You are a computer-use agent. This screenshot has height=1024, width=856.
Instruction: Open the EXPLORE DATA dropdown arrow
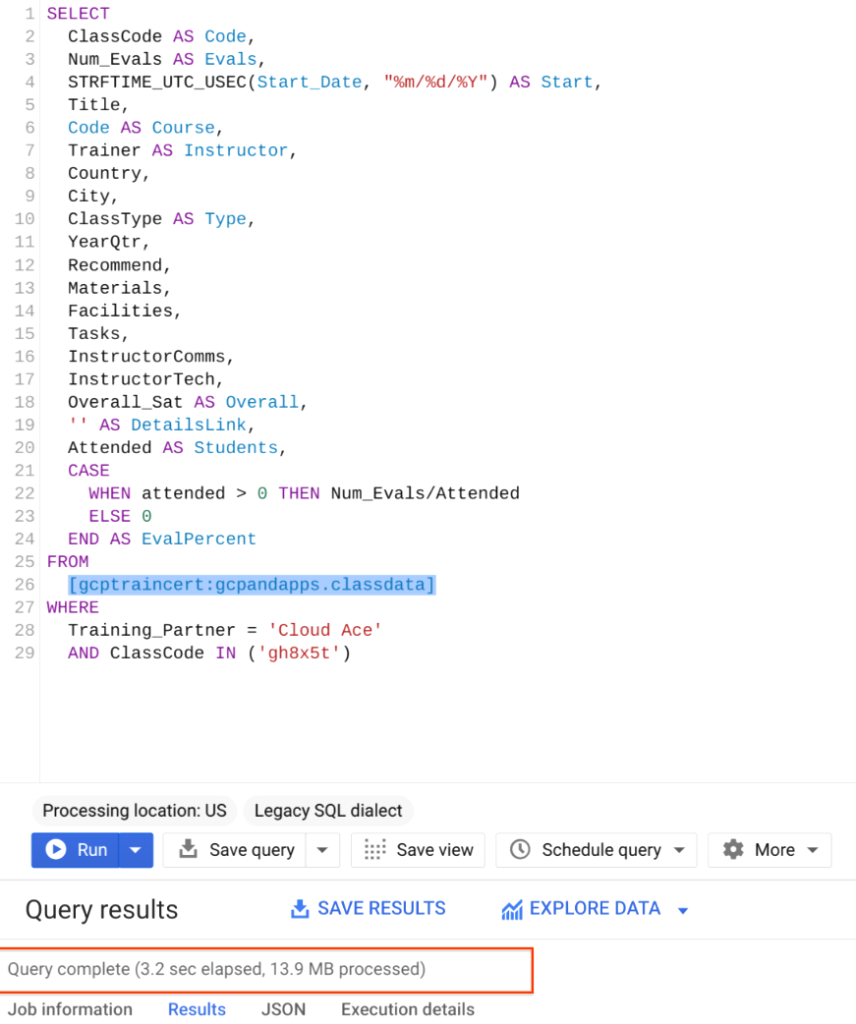pos(683,909)
